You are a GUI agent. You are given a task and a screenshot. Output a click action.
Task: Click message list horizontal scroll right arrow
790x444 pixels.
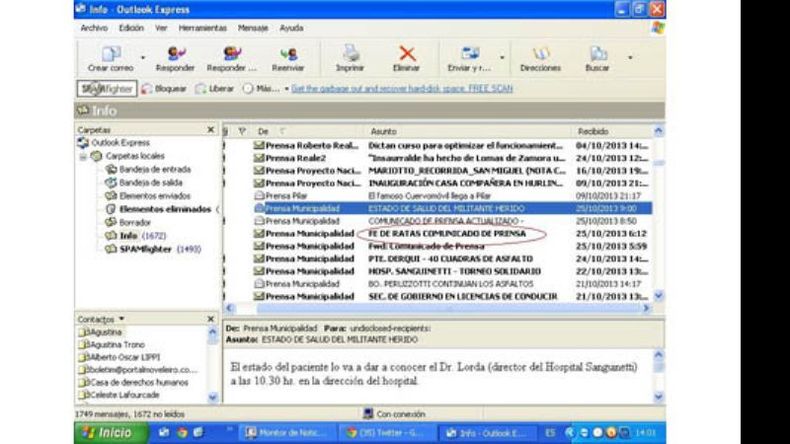[x=646, y=308]
